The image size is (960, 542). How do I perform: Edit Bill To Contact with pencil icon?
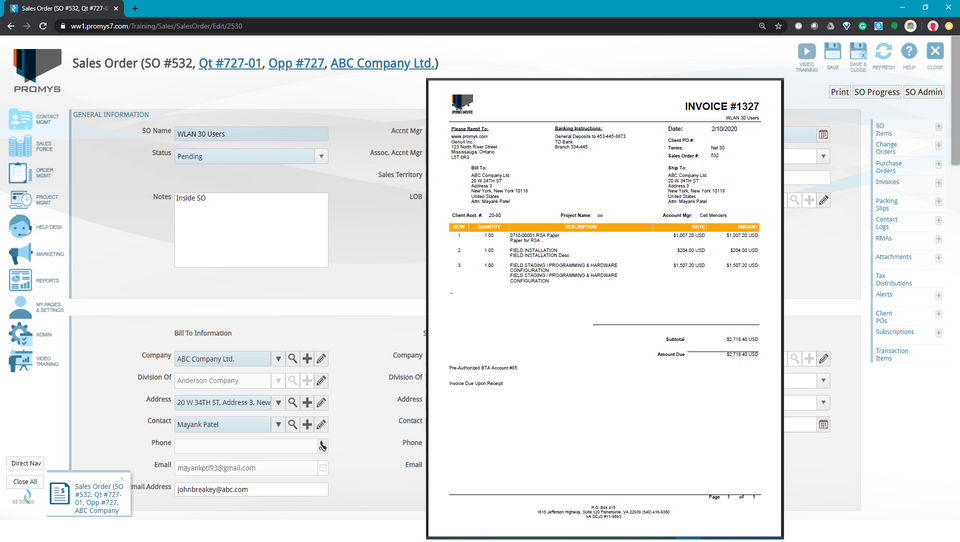(x=321, y=424)
